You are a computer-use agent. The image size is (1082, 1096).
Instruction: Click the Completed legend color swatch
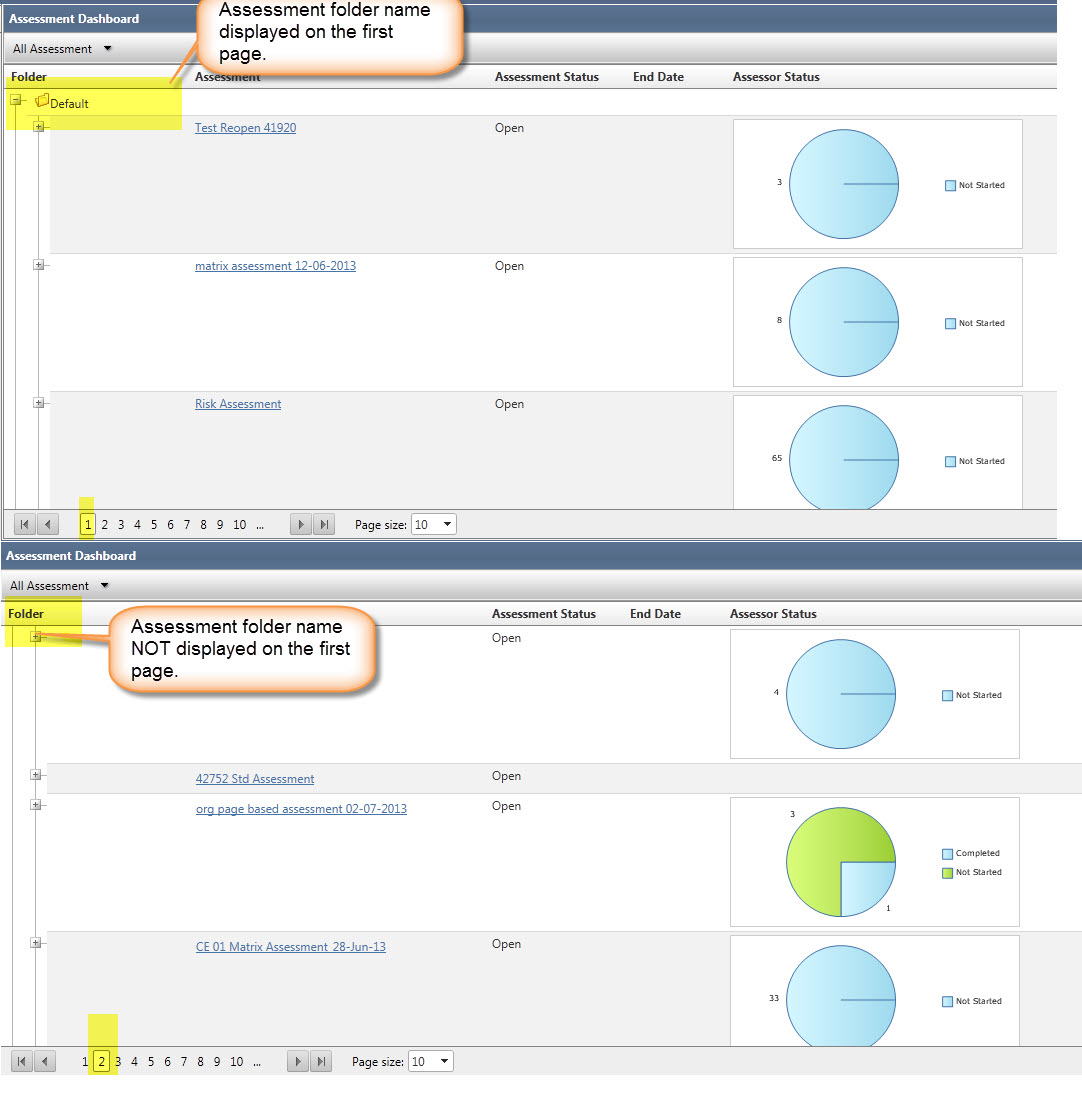pos(948,853)
